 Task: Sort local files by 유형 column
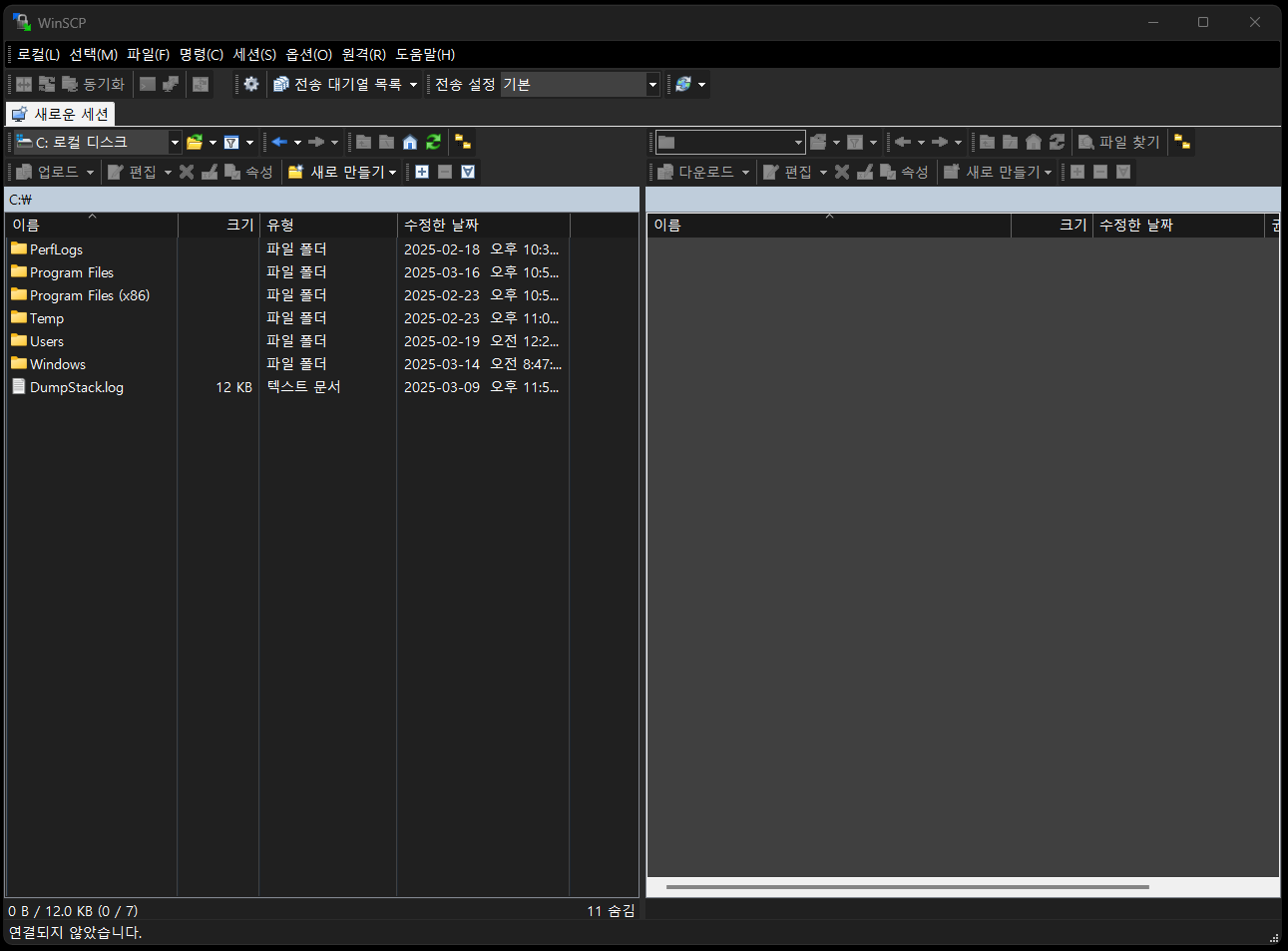tap(328, 226)
